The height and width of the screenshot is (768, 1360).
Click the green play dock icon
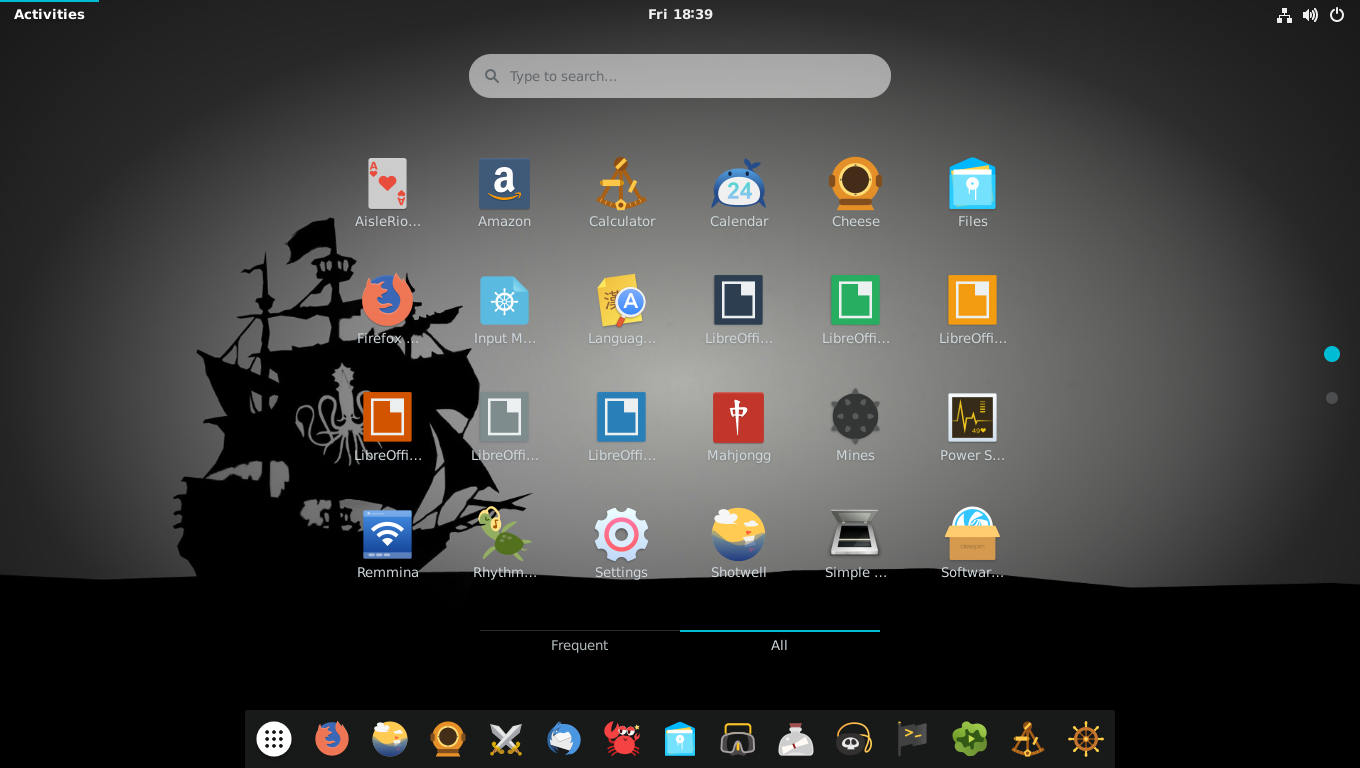click(970, 739)
